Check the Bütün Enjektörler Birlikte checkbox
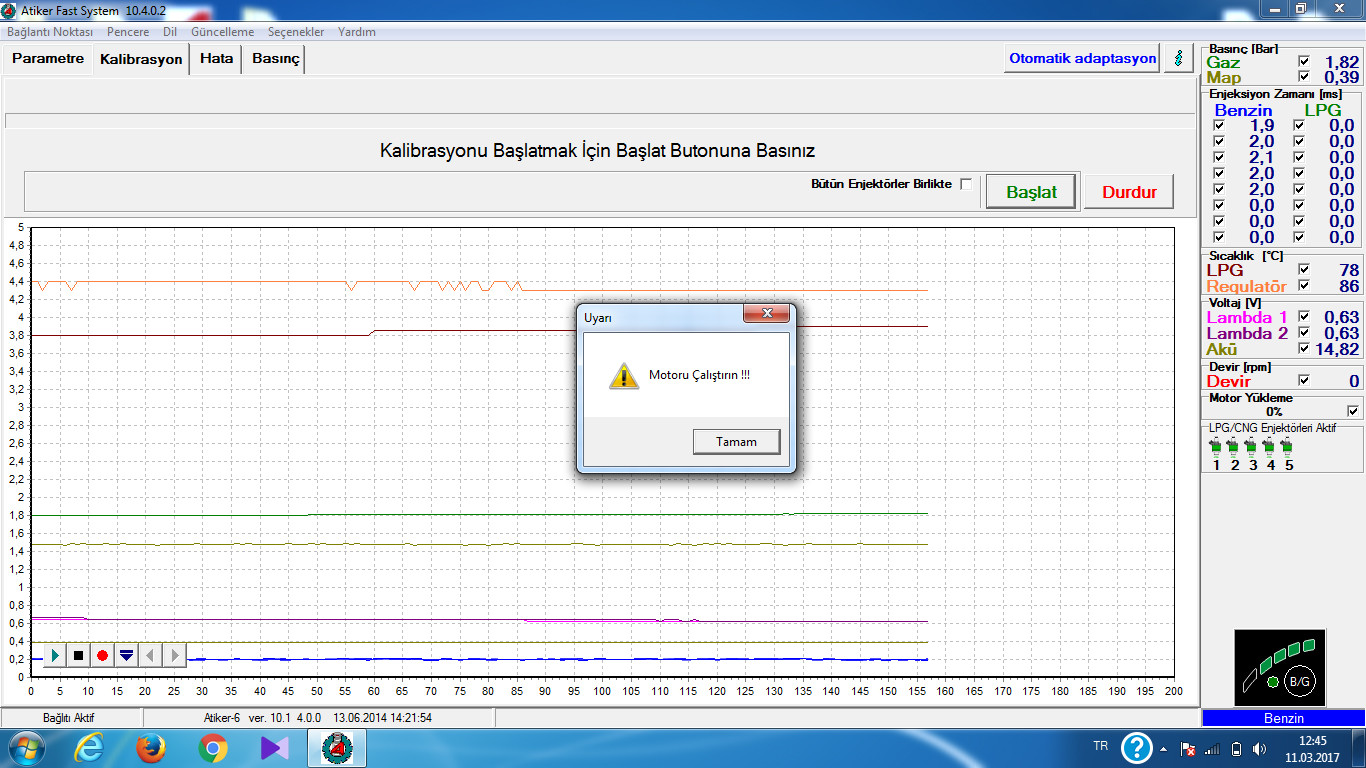 pos(966,184)
